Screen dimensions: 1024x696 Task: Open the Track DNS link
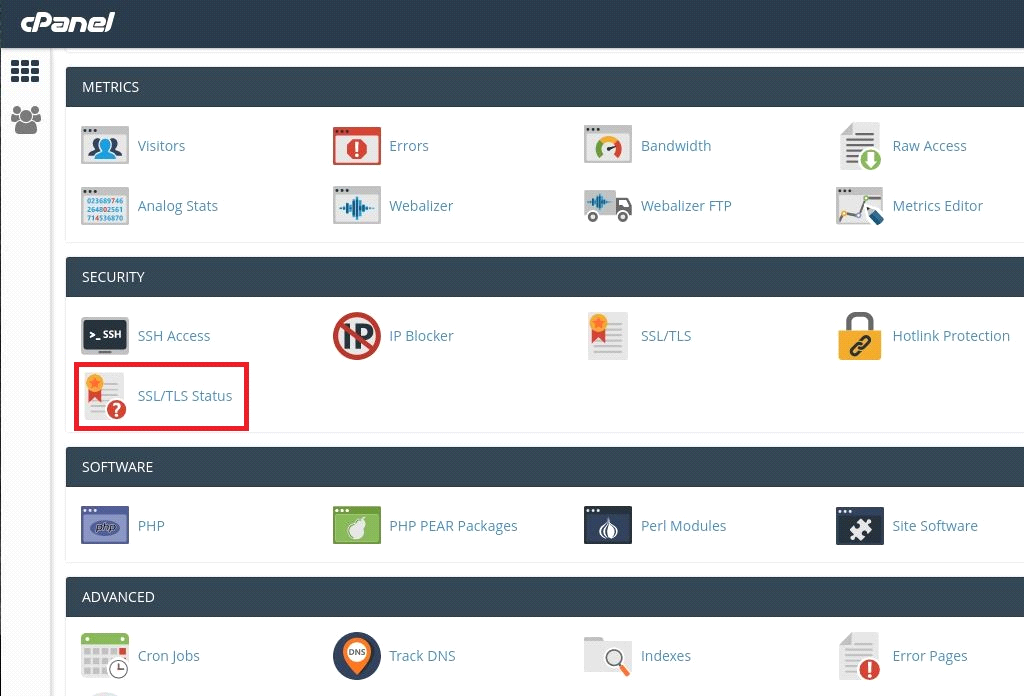pyautogui.click(x=422, y=656)
